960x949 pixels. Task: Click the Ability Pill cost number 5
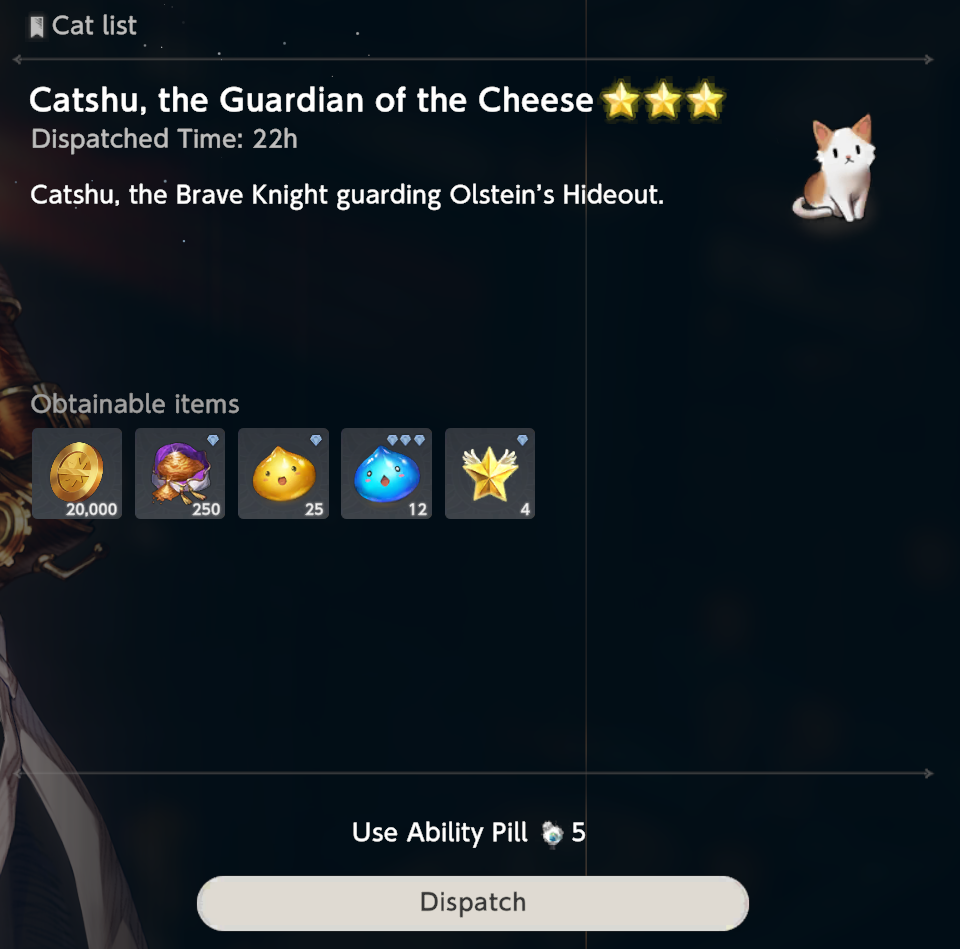point(578,833)
